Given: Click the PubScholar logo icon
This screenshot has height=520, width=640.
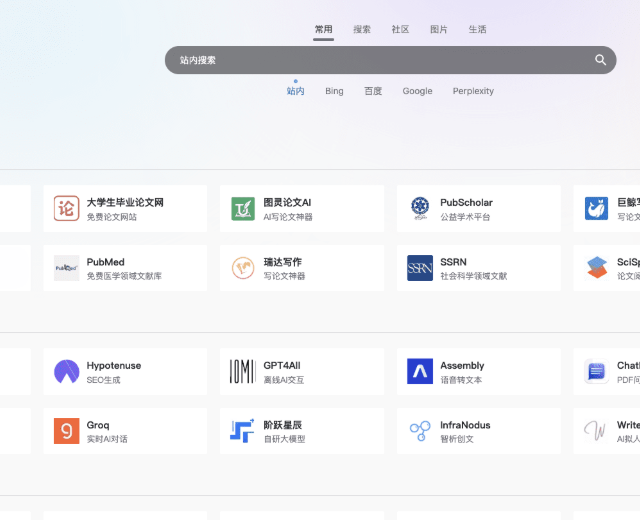Looking at the screenshot, I should [x=420, y=208].
